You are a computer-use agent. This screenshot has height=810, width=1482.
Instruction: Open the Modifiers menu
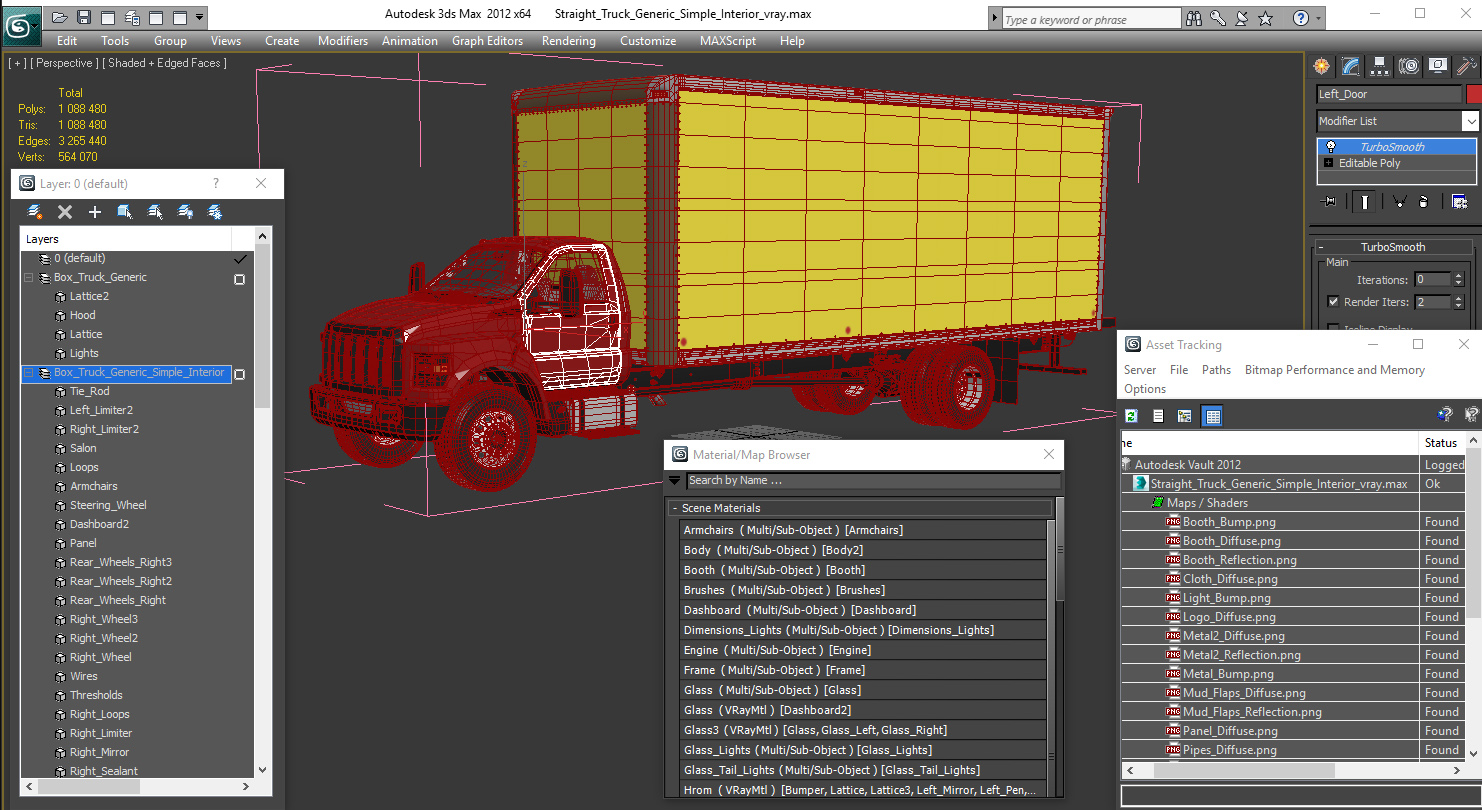click(x=343, y=41)
